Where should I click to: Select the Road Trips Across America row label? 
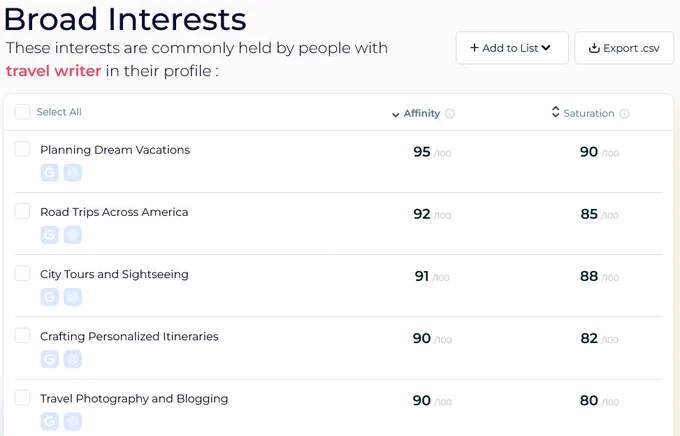coord(114,212)
